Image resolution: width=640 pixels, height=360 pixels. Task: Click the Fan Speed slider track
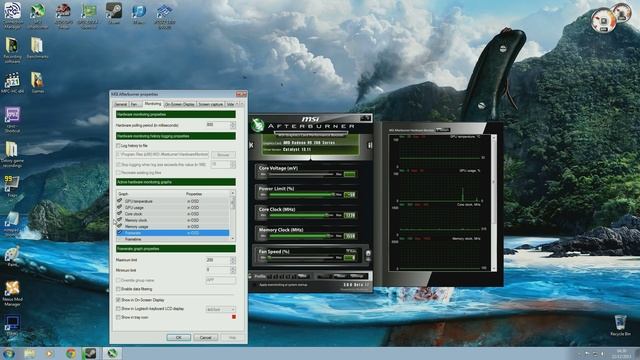[x=301, y=258]
